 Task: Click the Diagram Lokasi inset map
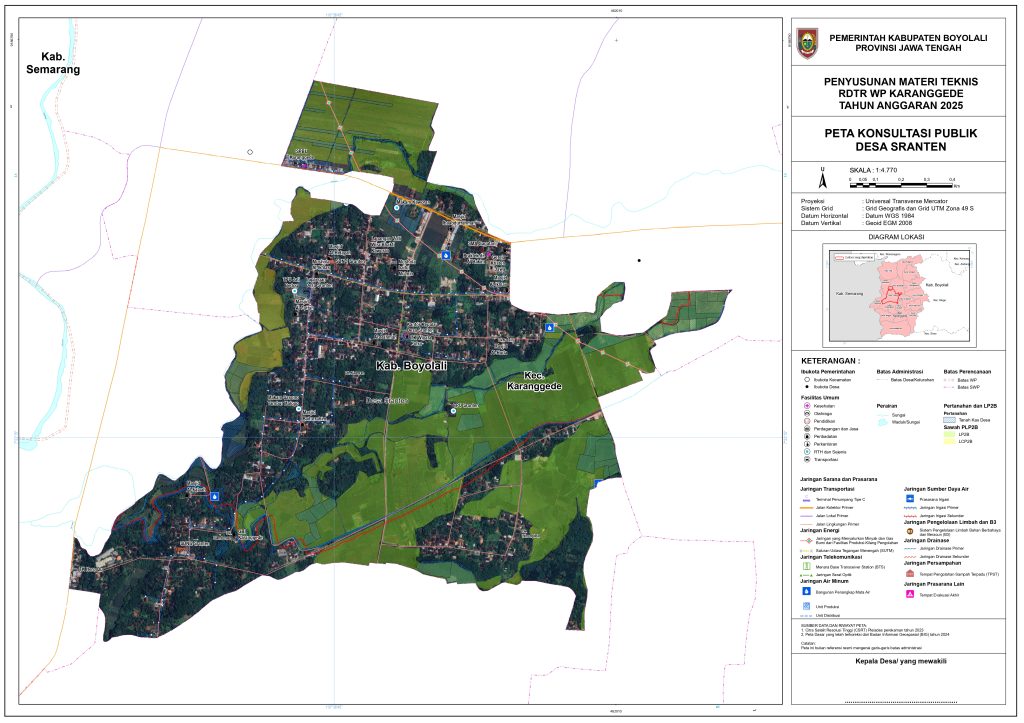(898, 294)
